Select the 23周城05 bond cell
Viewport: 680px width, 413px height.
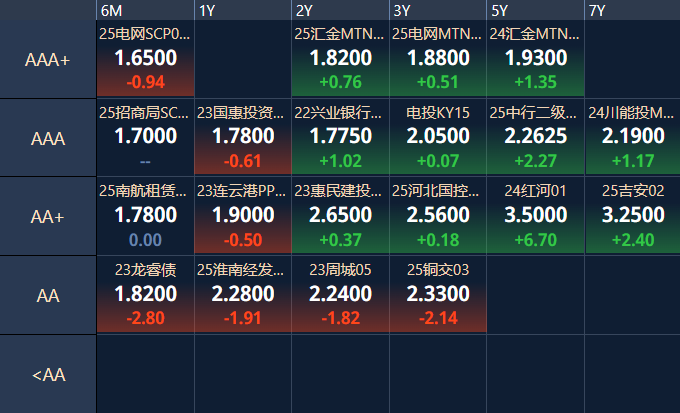point(341,295)
